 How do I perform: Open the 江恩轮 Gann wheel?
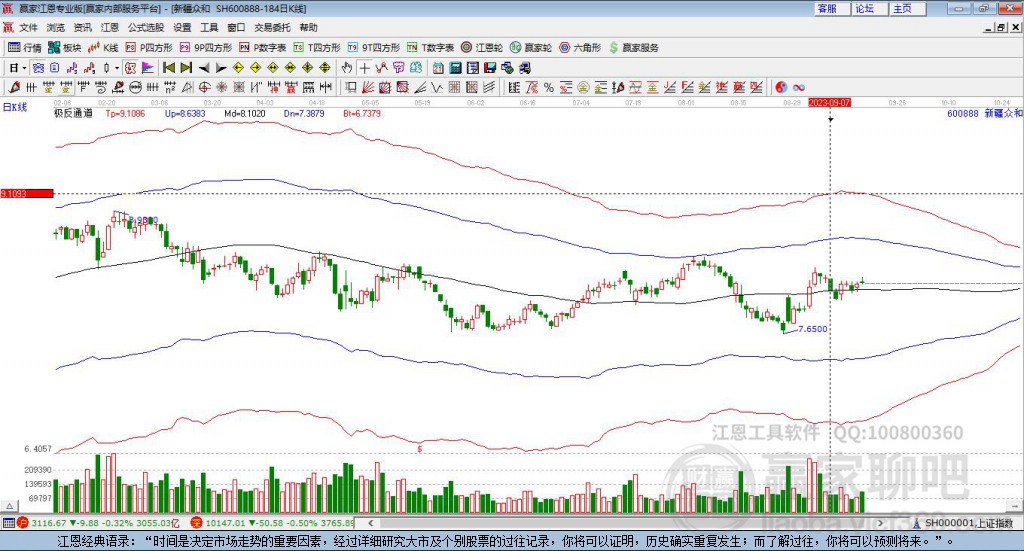(x=482, y=48)
